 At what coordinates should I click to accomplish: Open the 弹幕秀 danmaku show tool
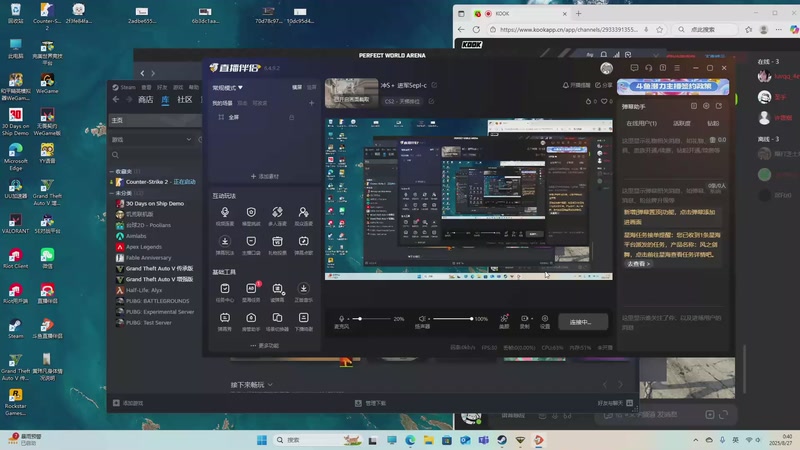tap(224, 317)
